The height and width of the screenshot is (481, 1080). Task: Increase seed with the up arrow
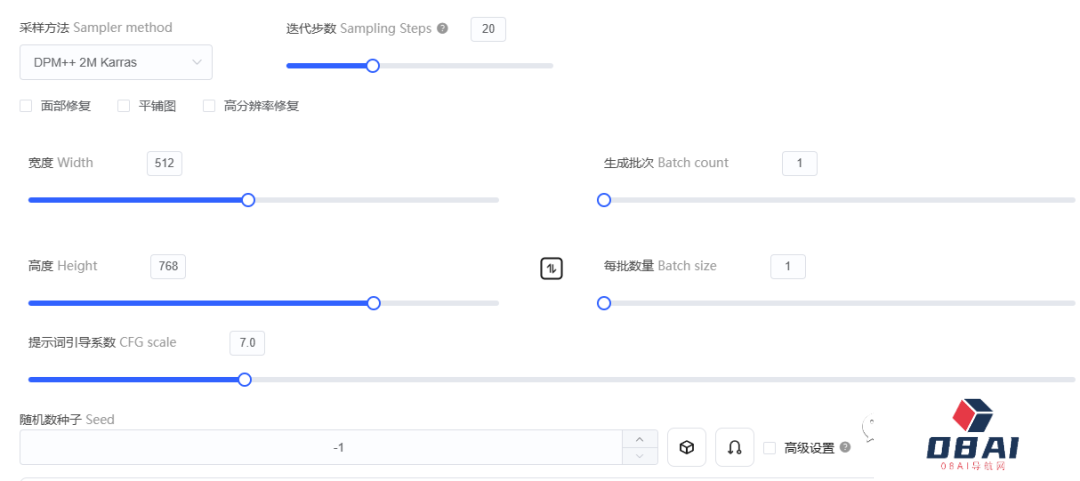coord(640,439)
